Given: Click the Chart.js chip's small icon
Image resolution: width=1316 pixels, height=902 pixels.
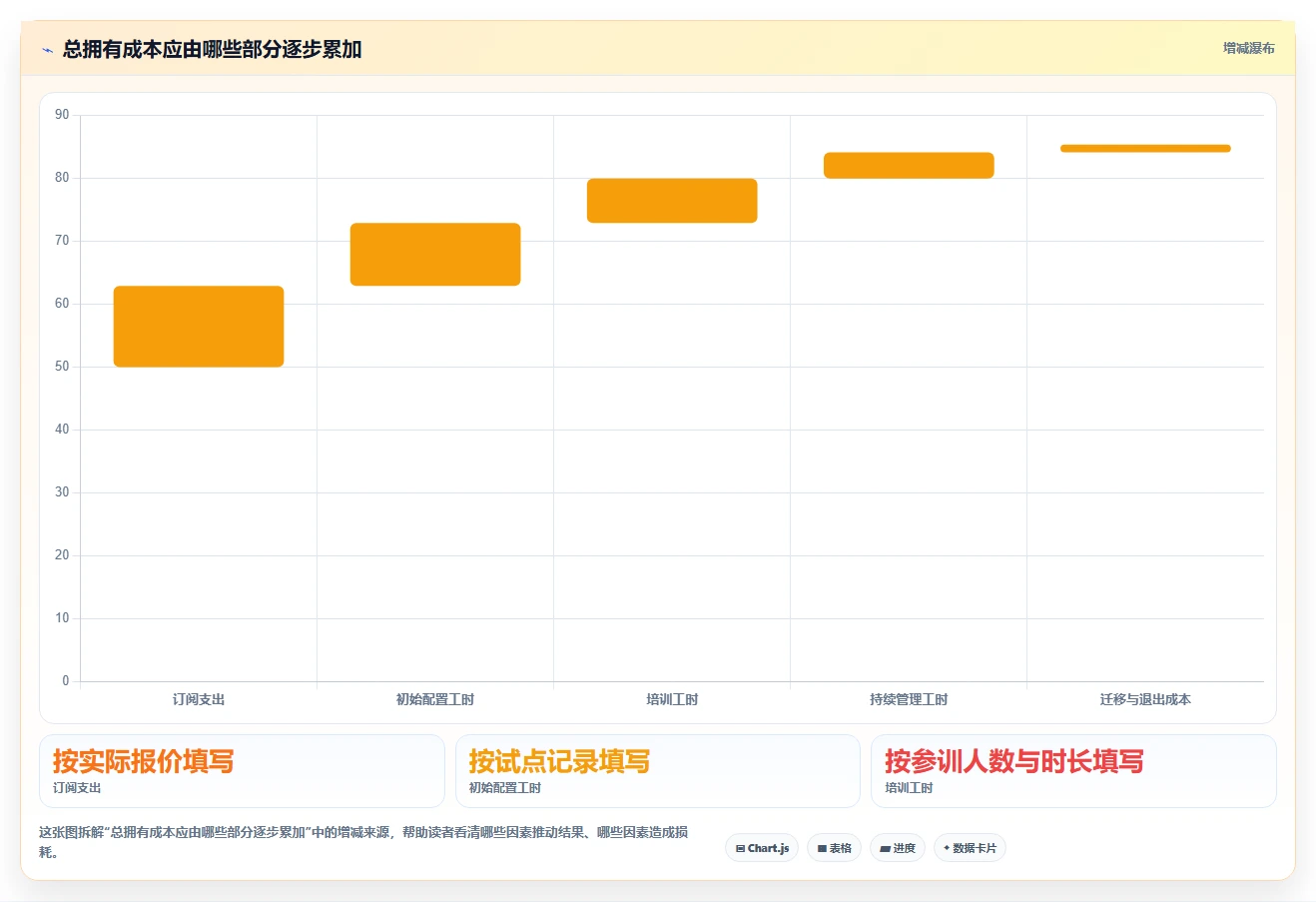Looking at the screenshot, I should [x=740, y=849].
